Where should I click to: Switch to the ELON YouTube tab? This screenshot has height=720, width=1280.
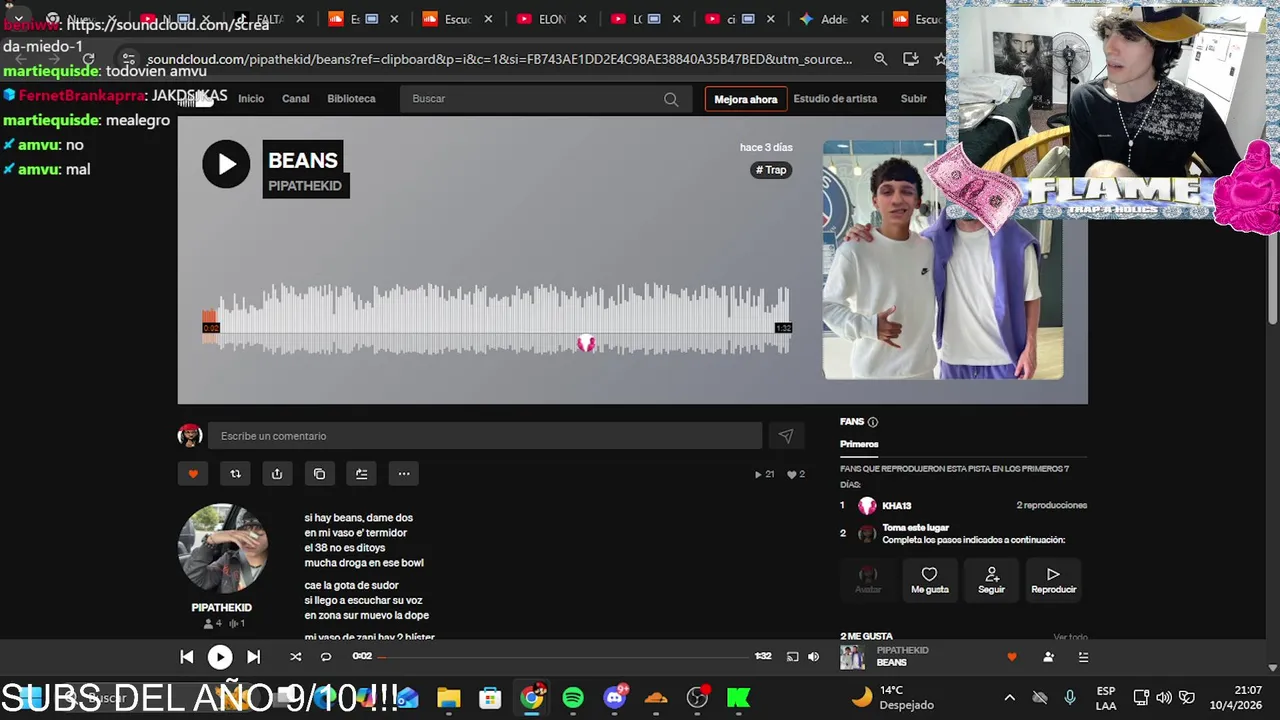552,19
